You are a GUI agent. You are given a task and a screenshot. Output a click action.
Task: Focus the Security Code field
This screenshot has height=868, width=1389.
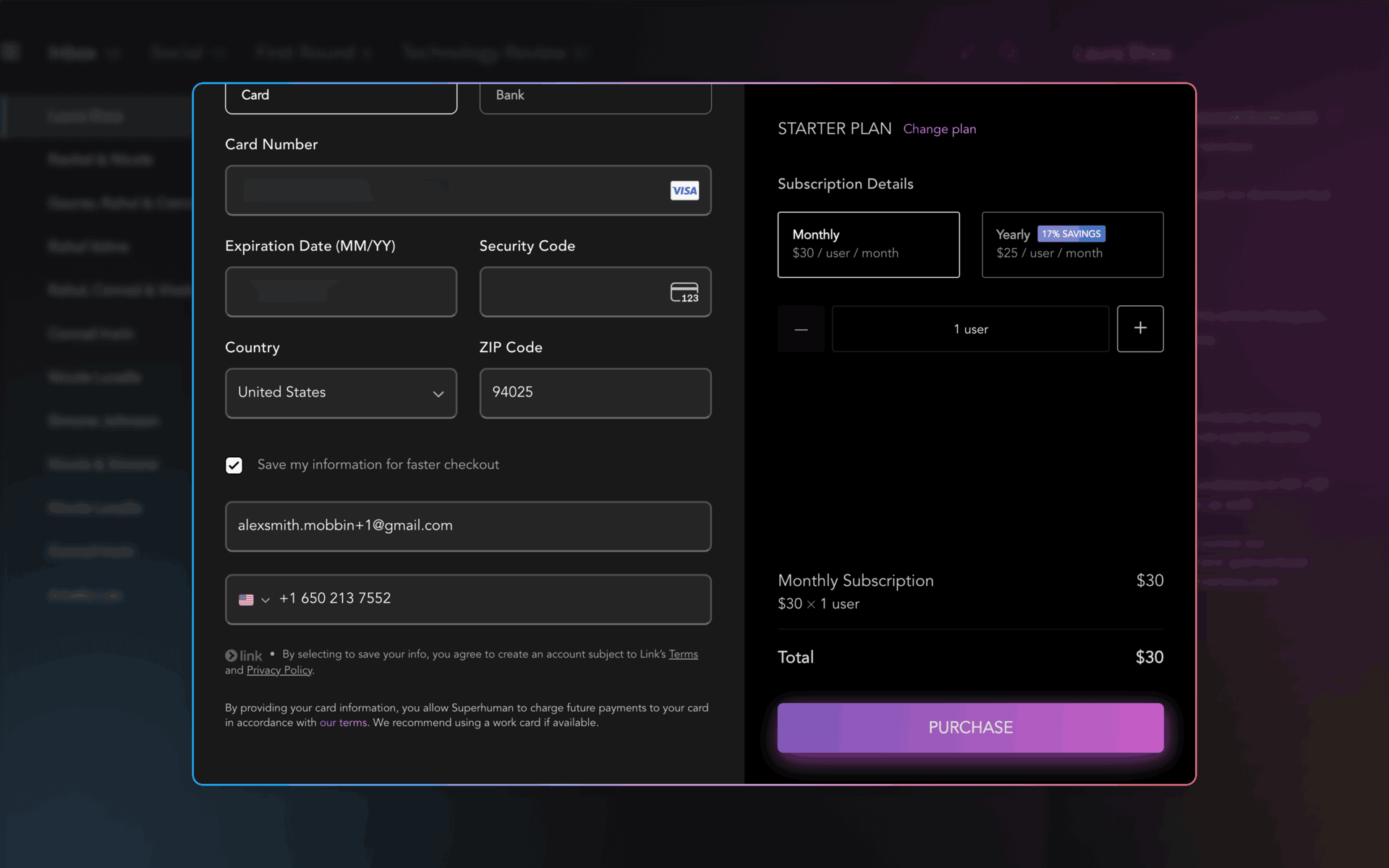click(x=595, y=292)
